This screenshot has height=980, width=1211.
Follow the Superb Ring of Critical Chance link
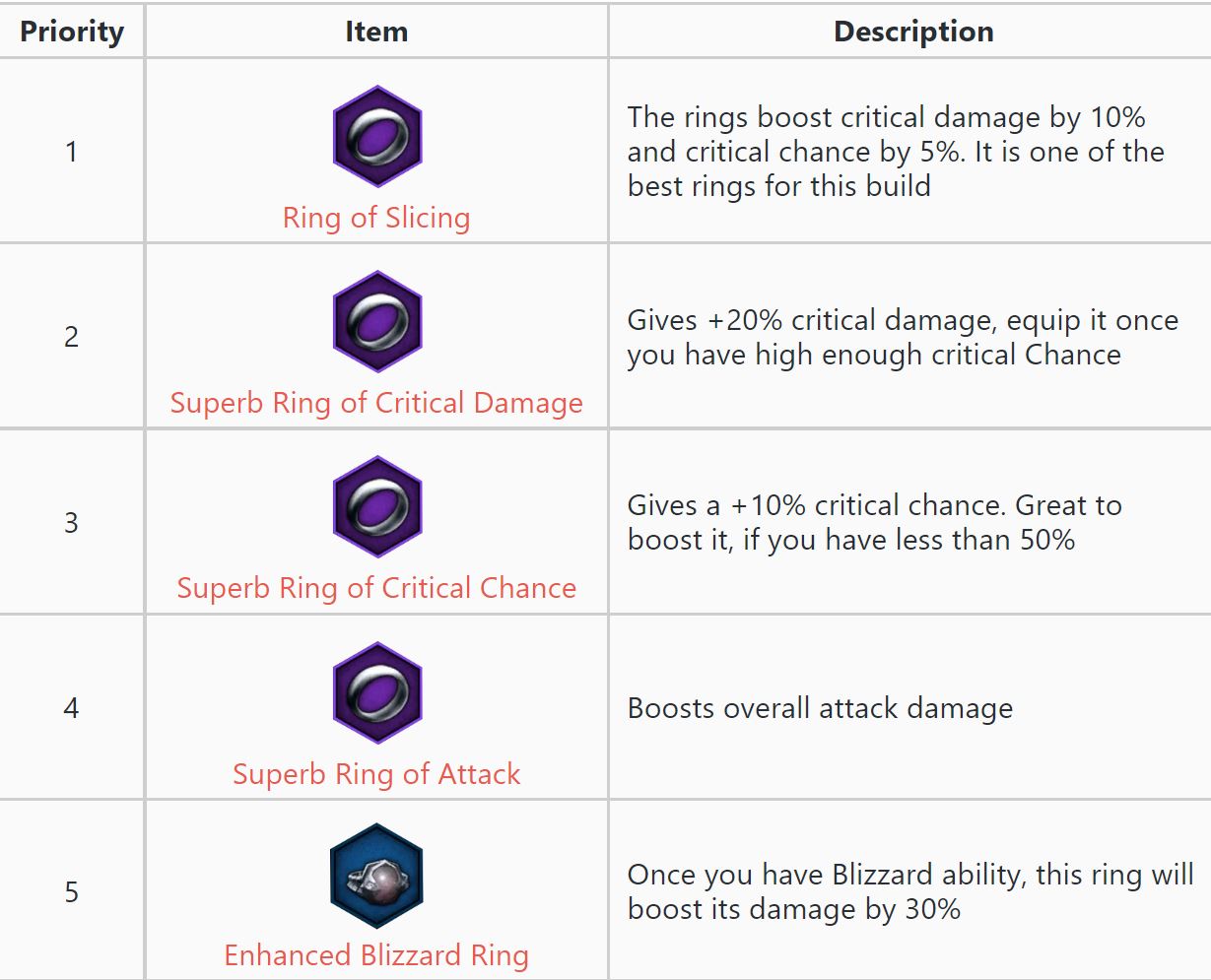(x=376, y=588)
